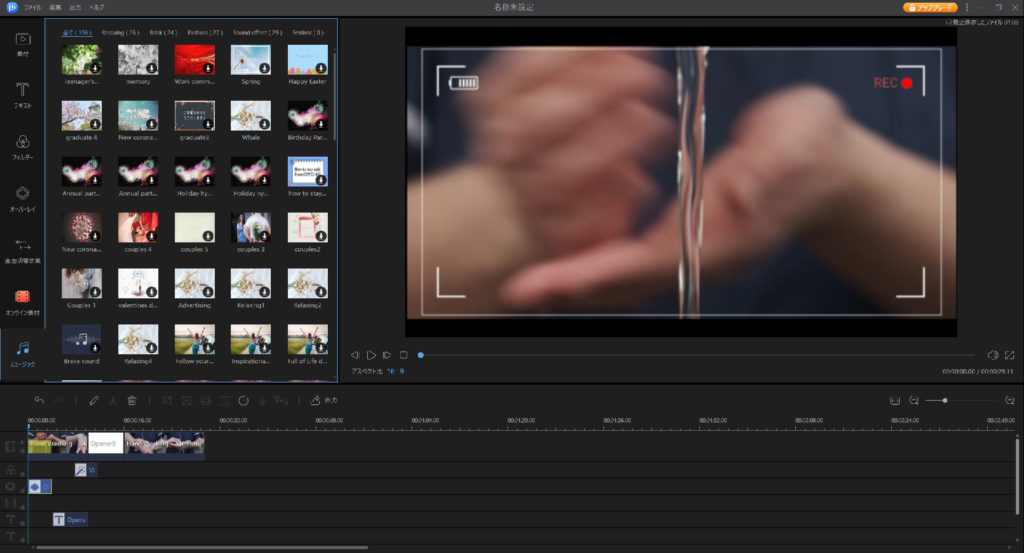Viewport: 1024px width, 553px height.
Task: Click the redo arrow in timeline toolbar
Action: tap(59, 400)
